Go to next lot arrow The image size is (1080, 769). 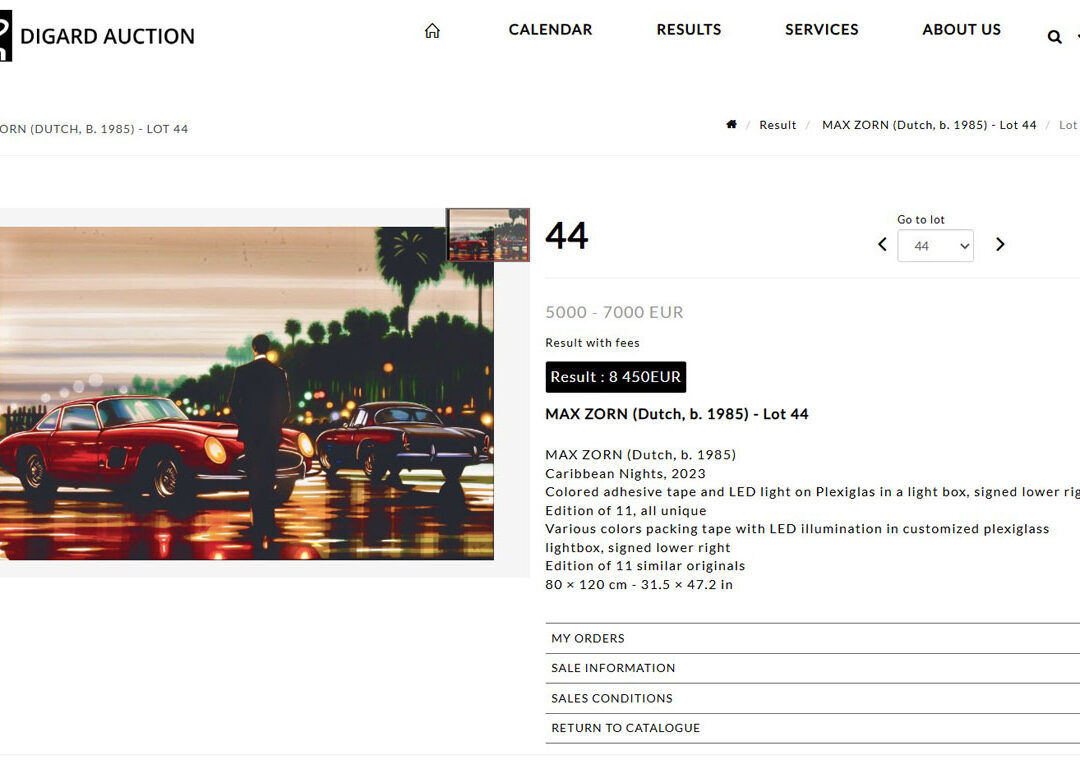pyautogui.click(x=1000, y=245)
